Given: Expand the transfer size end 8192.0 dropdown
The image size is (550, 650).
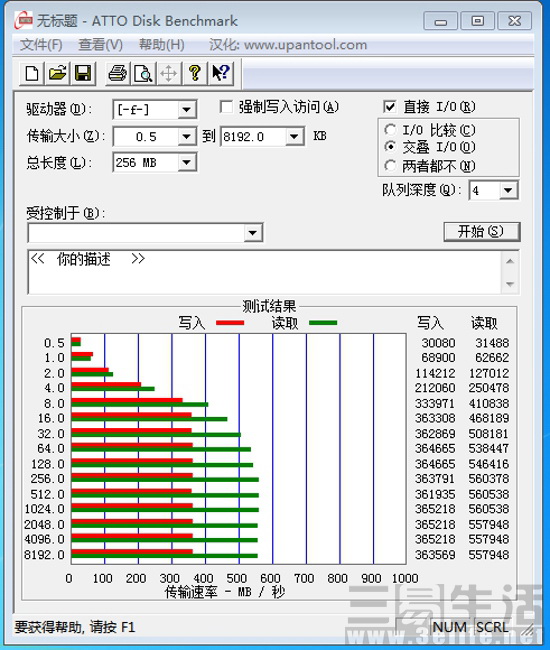Looking at the screenshot, I should pyautogui.click(x=294, y=136).
